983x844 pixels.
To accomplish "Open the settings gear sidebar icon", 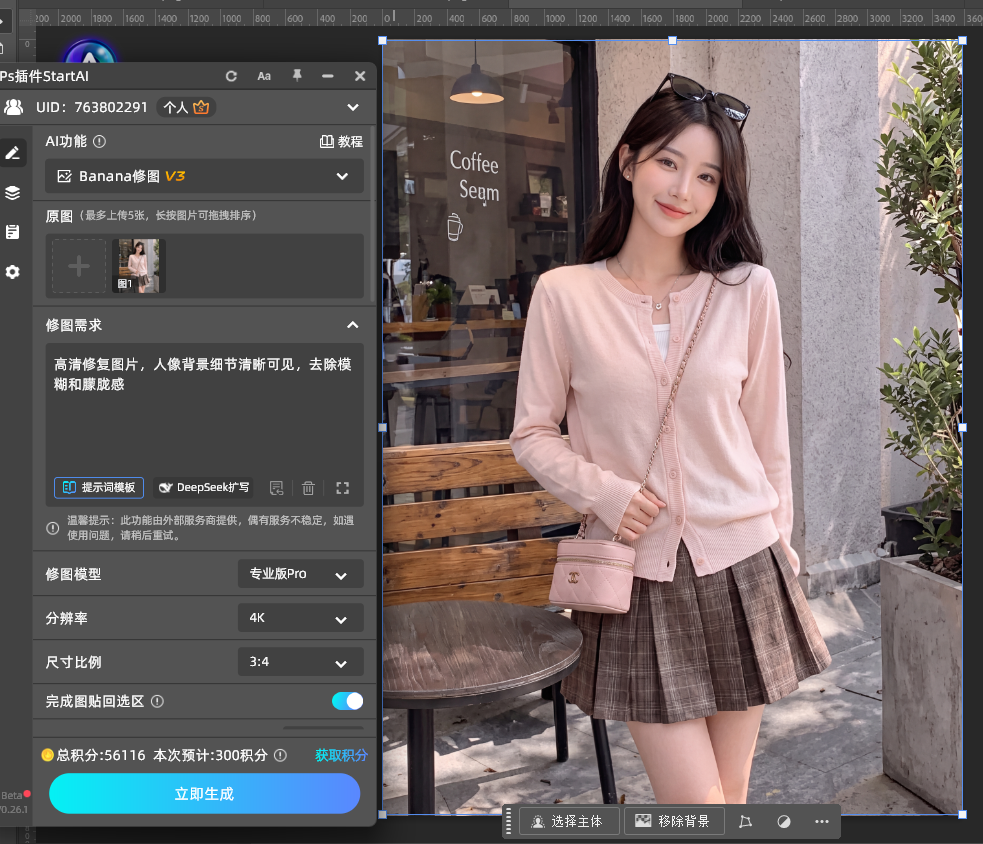I will (13, 272).
